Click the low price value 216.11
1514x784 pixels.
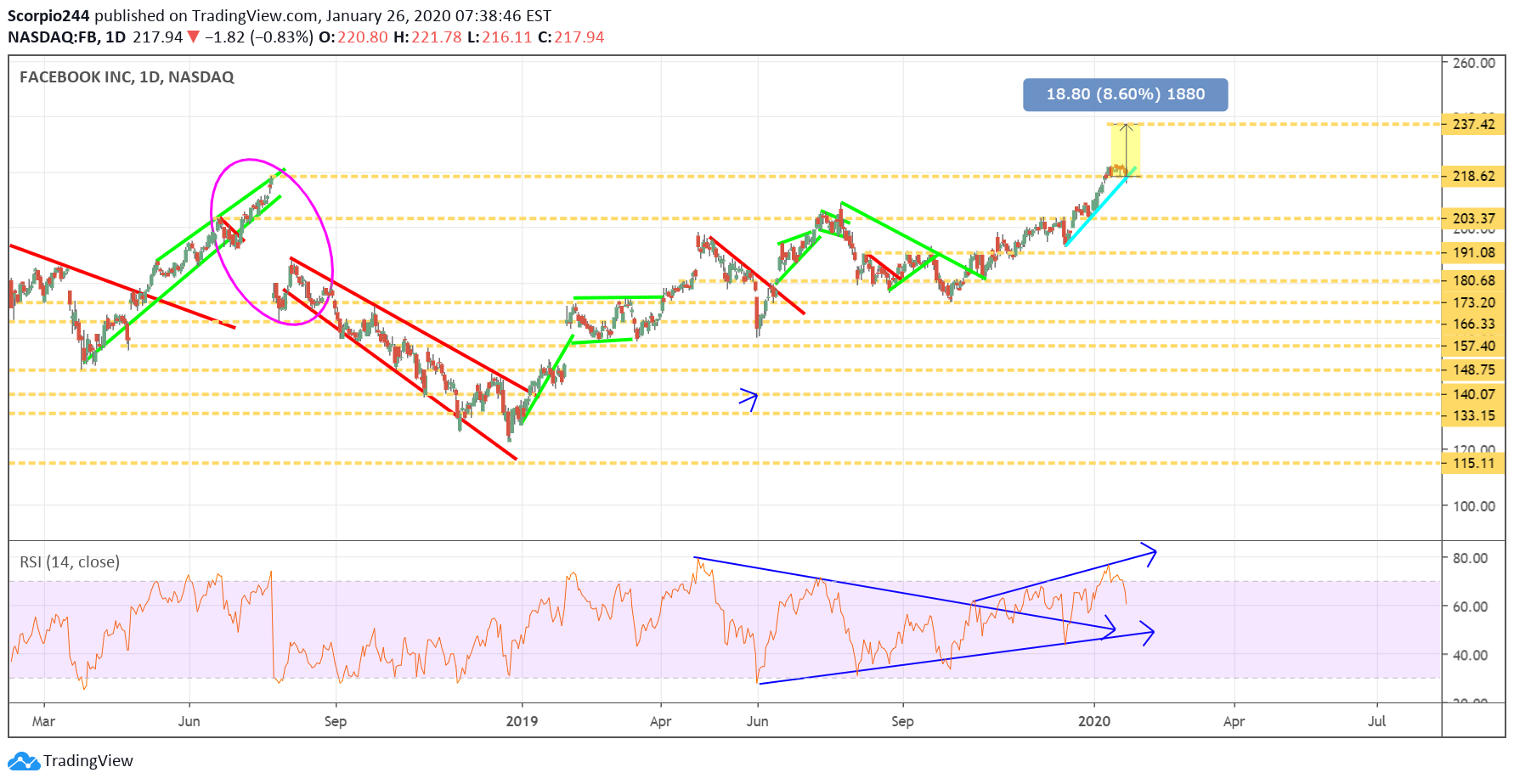pyautogui.click(x=507, y=37)
